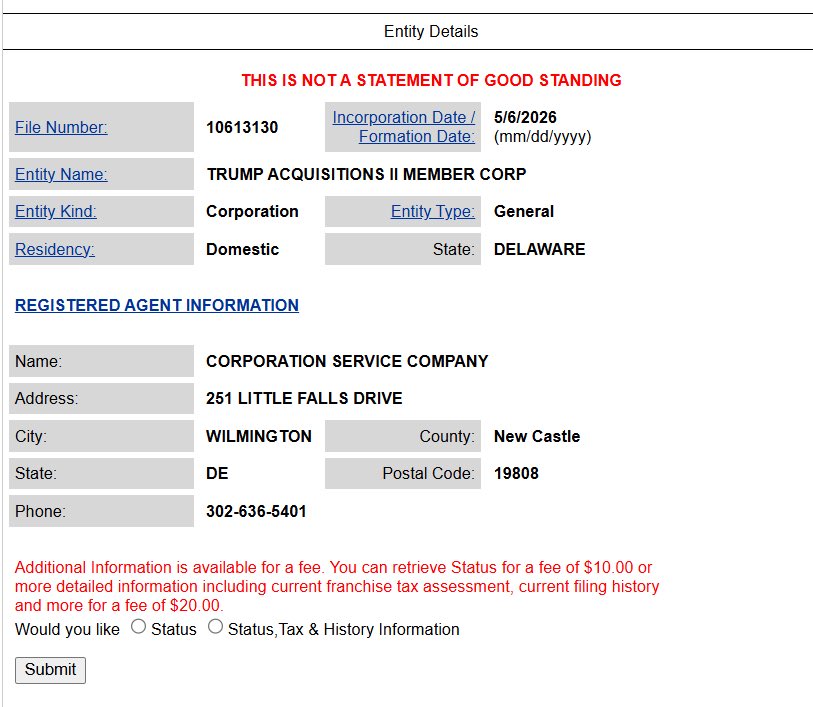Open the Entity Name link

point(61,174)
